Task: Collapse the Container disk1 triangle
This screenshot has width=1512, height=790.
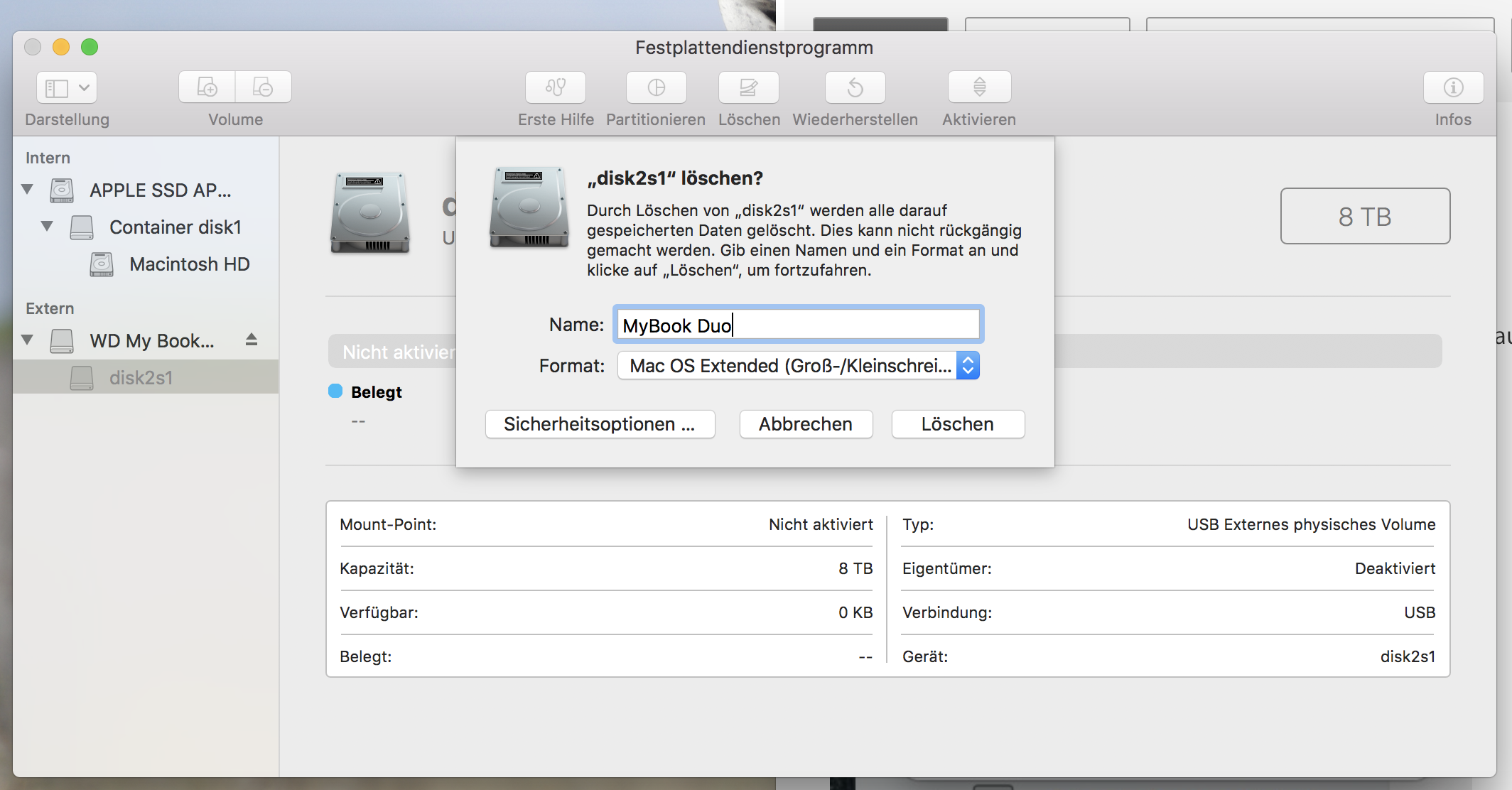Action: 48,227
